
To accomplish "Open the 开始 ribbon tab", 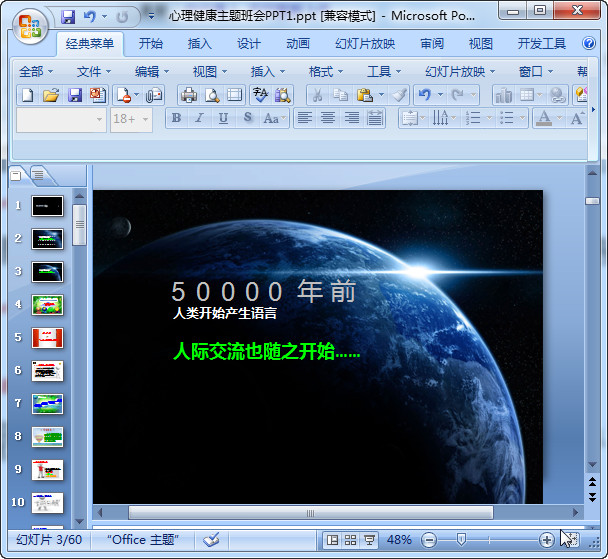I will pos(150,43).
